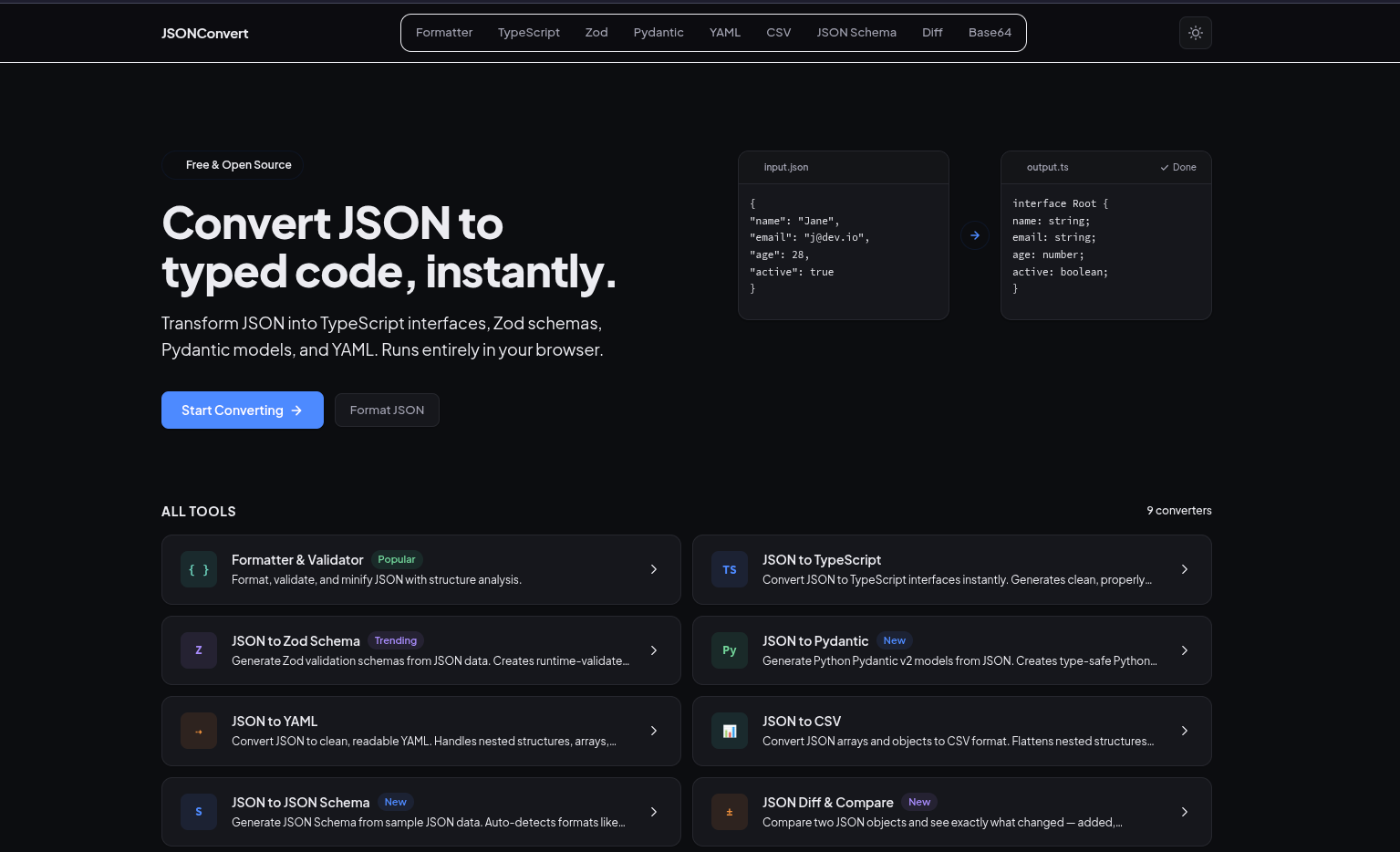Click the JSON Diff plus-minus icon
This screenshot has width=1400, height=852.
click(x=730, y=812)
